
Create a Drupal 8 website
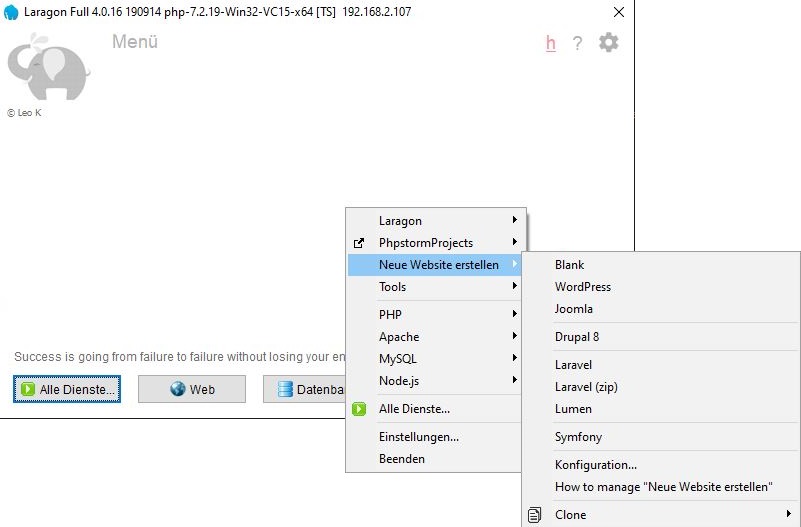point(661,337)
